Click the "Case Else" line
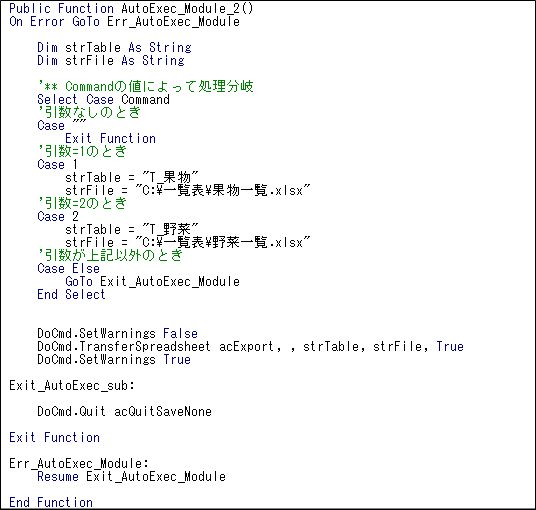The height and width of the screenshot is (510, 536). 68,268
